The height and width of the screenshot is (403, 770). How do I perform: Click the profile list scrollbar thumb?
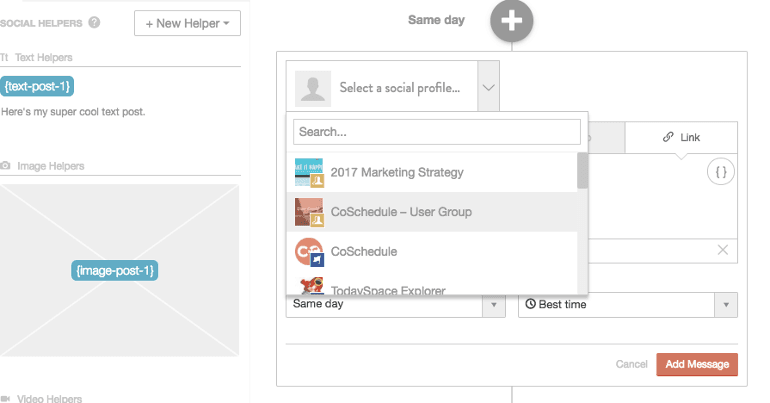582,170
